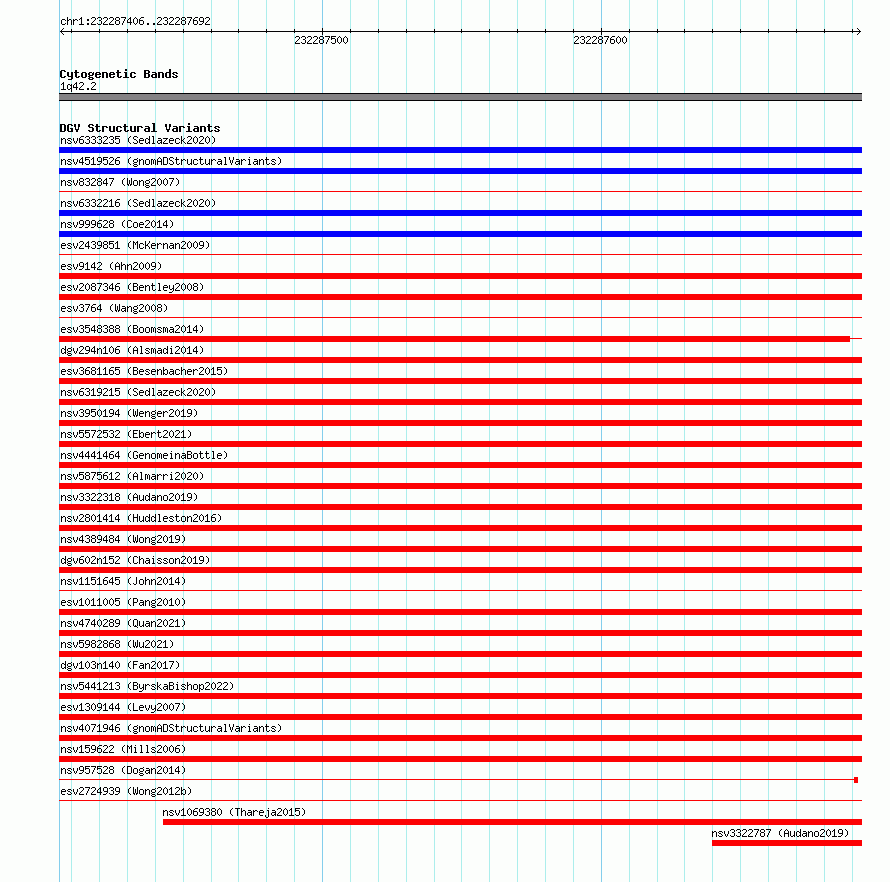Open nsv5441213 (ByrskaBishop2022) entry
The height and width of the screenshot is (882, 890).
pos(147,686)
